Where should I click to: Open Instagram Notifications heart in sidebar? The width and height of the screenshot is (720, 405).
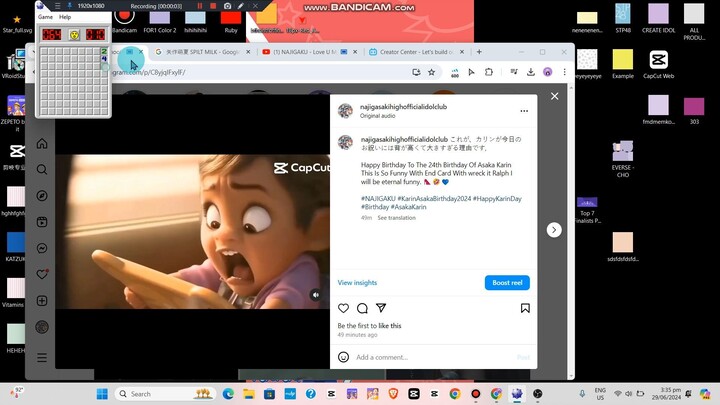point(42,274)
